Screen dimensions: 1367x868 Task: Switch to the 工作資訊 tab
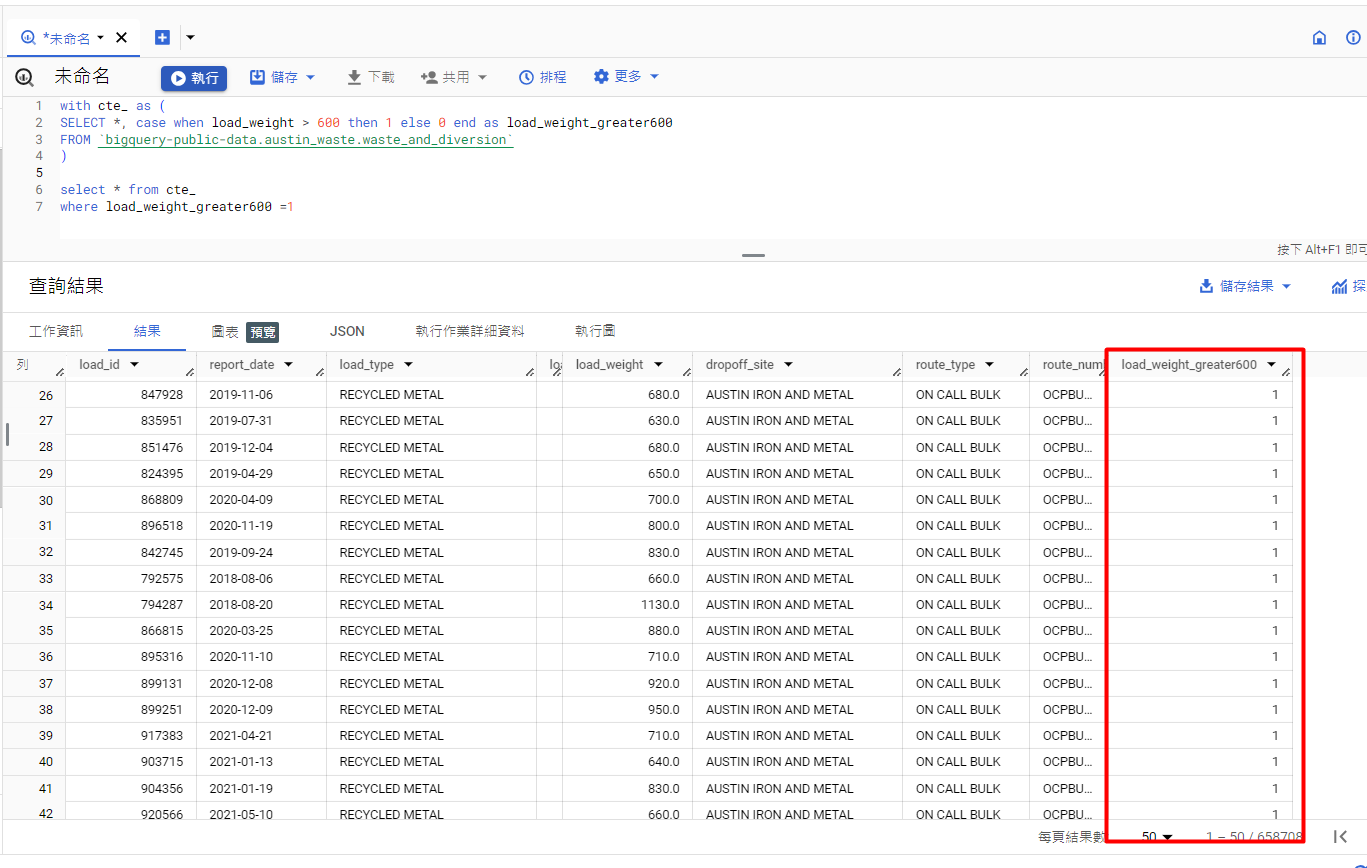56,331
